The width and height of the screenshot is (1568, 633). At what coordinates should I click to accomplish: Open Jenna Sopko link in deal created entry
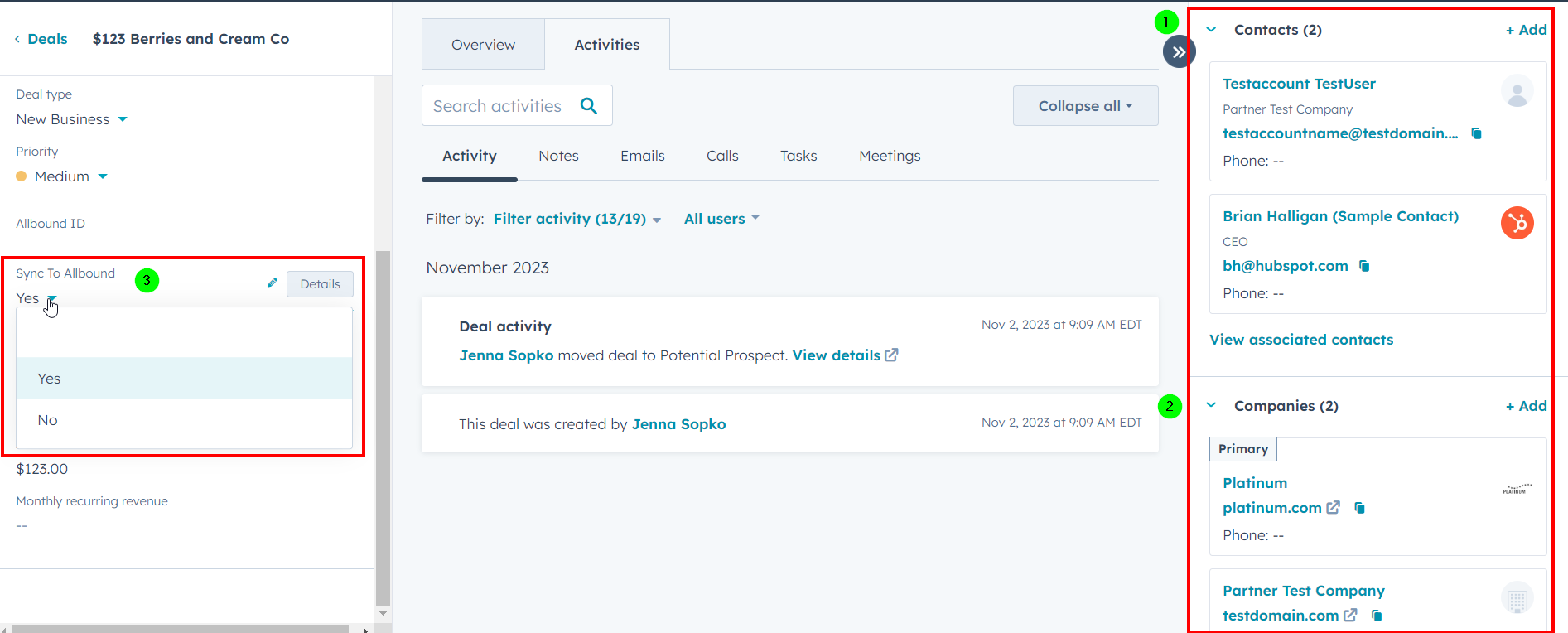click(x=678, y=424)
